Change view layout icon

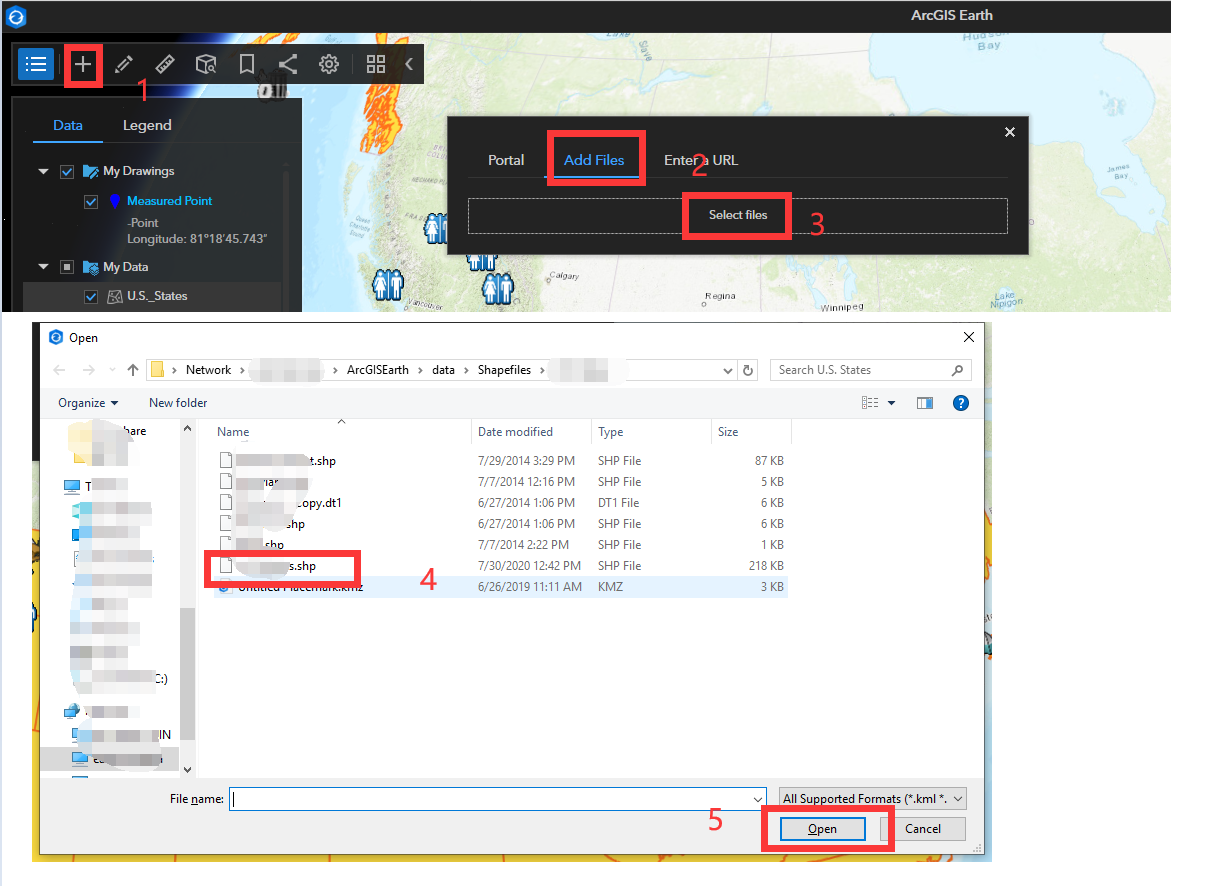pos(869,403)
